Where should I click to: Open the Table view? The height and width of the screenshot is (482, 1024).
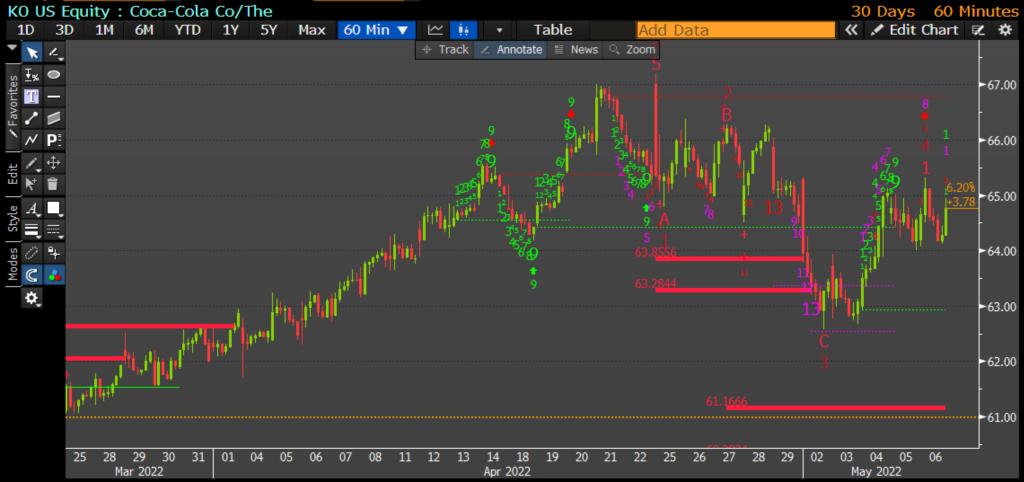click(x=553, y=30)
